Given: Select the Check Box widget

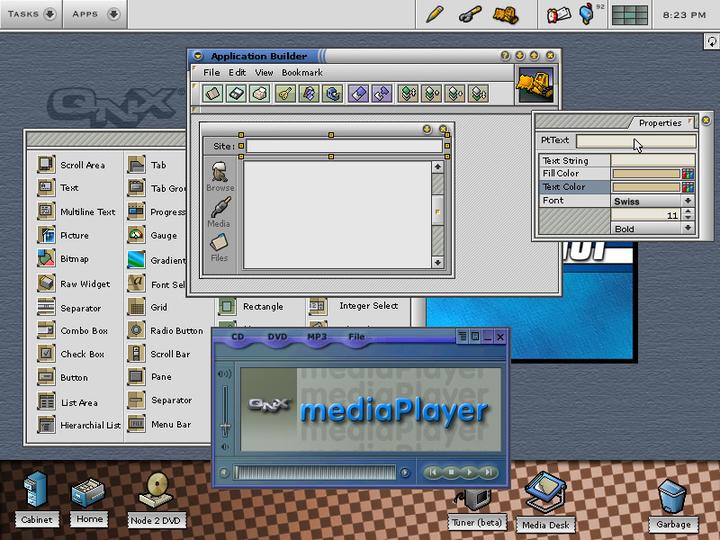Looking at the screenshot, I should pyautogui.click(x=46, y=354).
